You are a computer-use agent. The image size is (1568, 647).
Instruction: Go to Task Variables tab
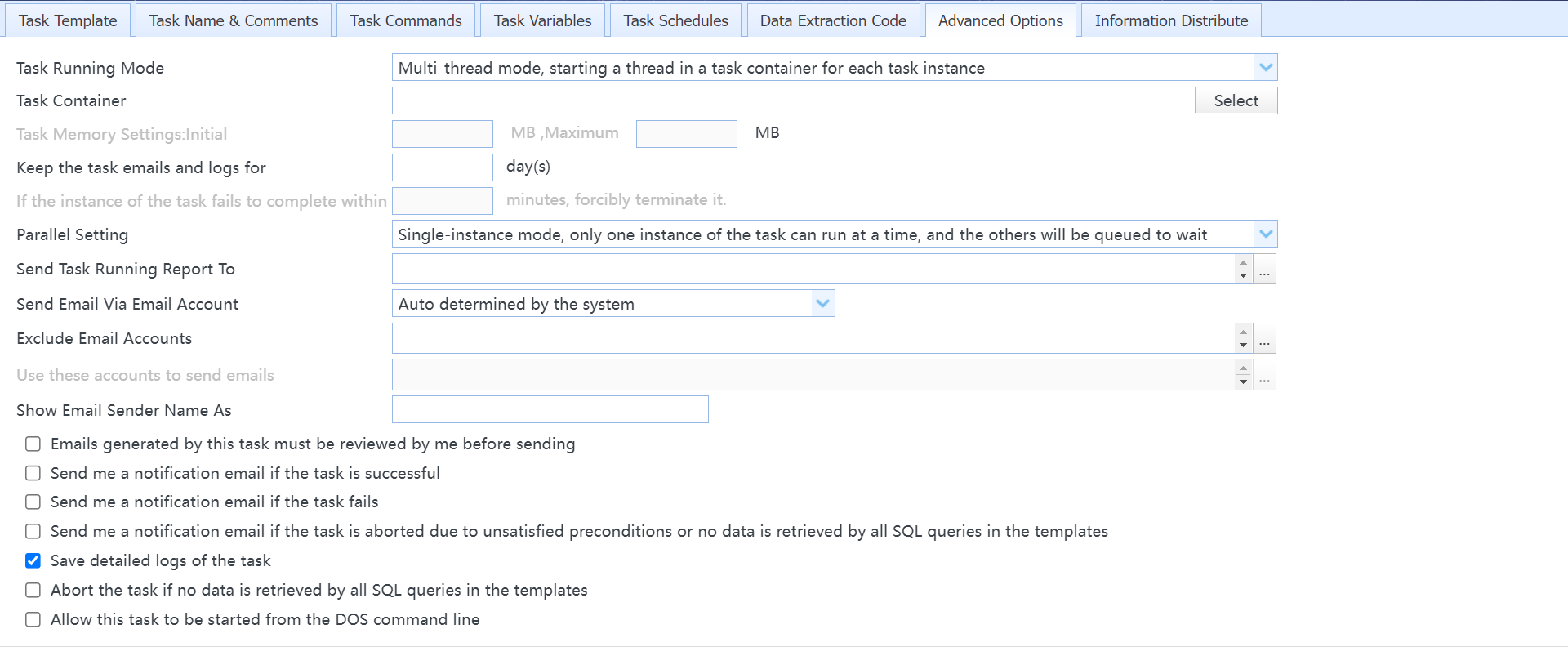(542, 20)
